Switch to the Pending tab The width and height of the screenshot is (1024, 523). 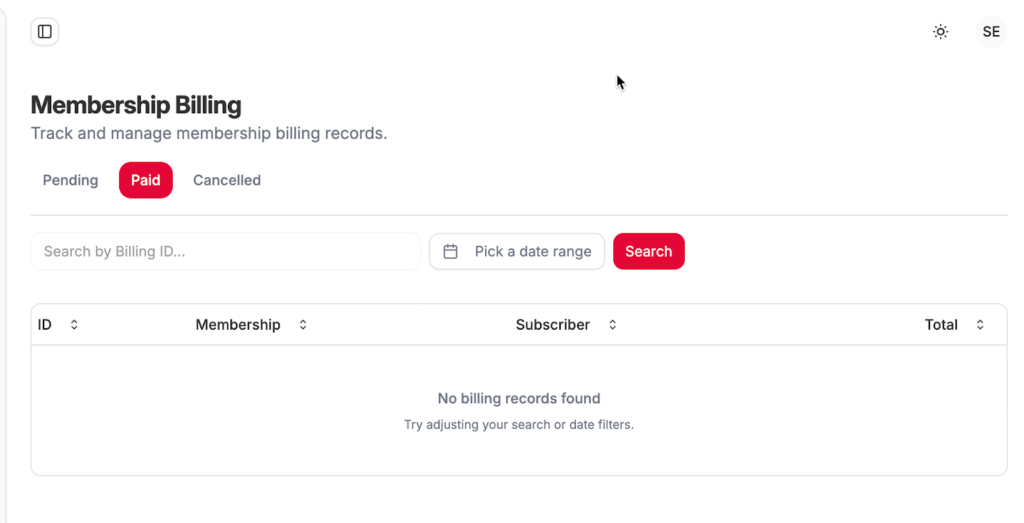(70, 181)
